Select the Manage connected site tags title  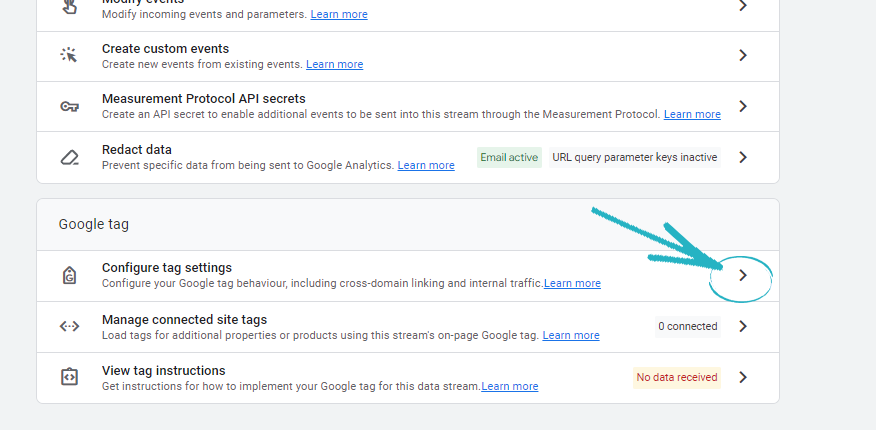(184, 319)
